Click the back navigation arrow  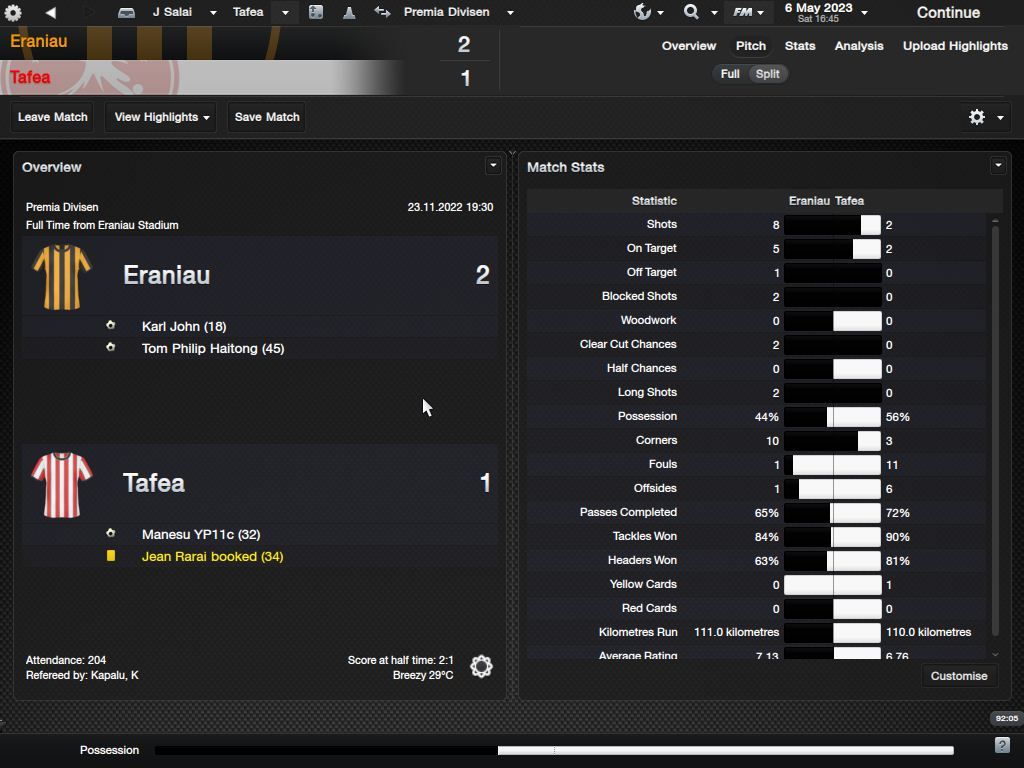tap(50, 12)
